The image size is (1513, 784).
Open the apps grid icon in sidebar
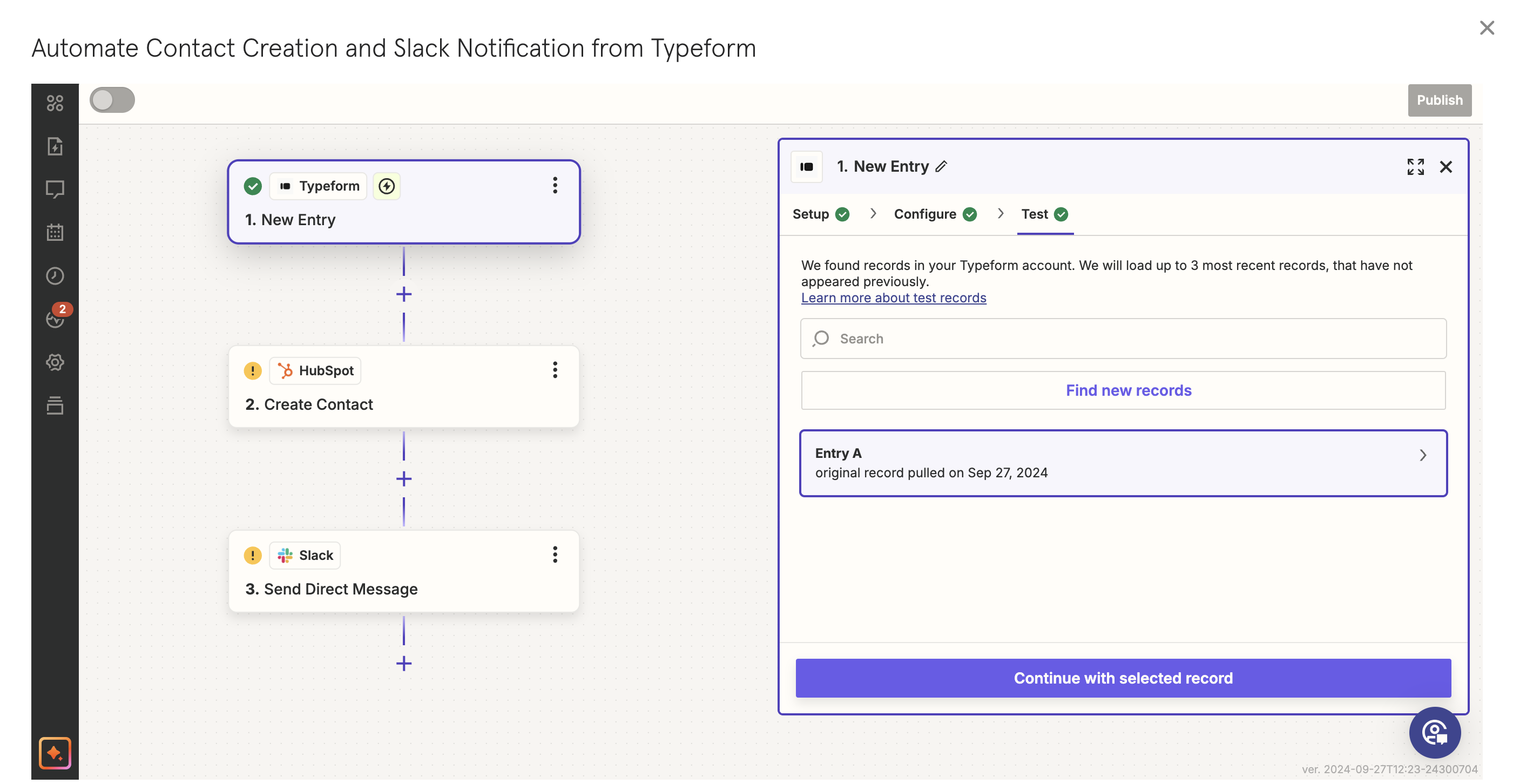(55, 103)
